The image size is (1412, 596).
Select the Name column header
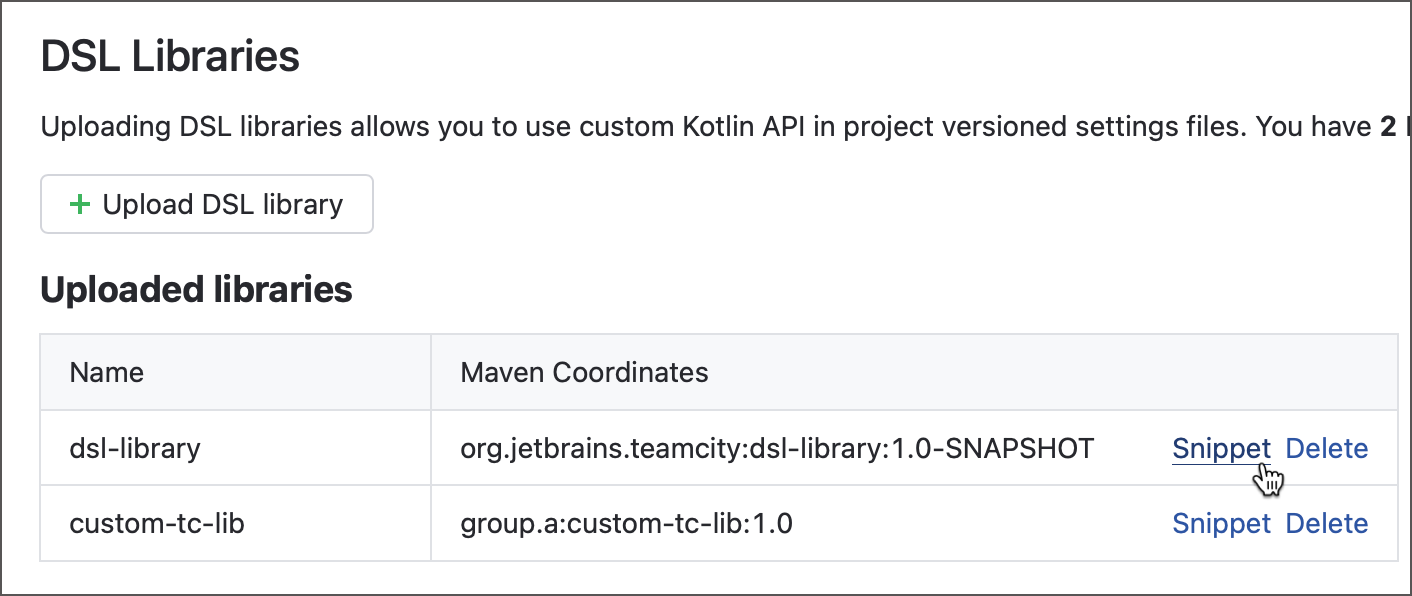point(106,371)
